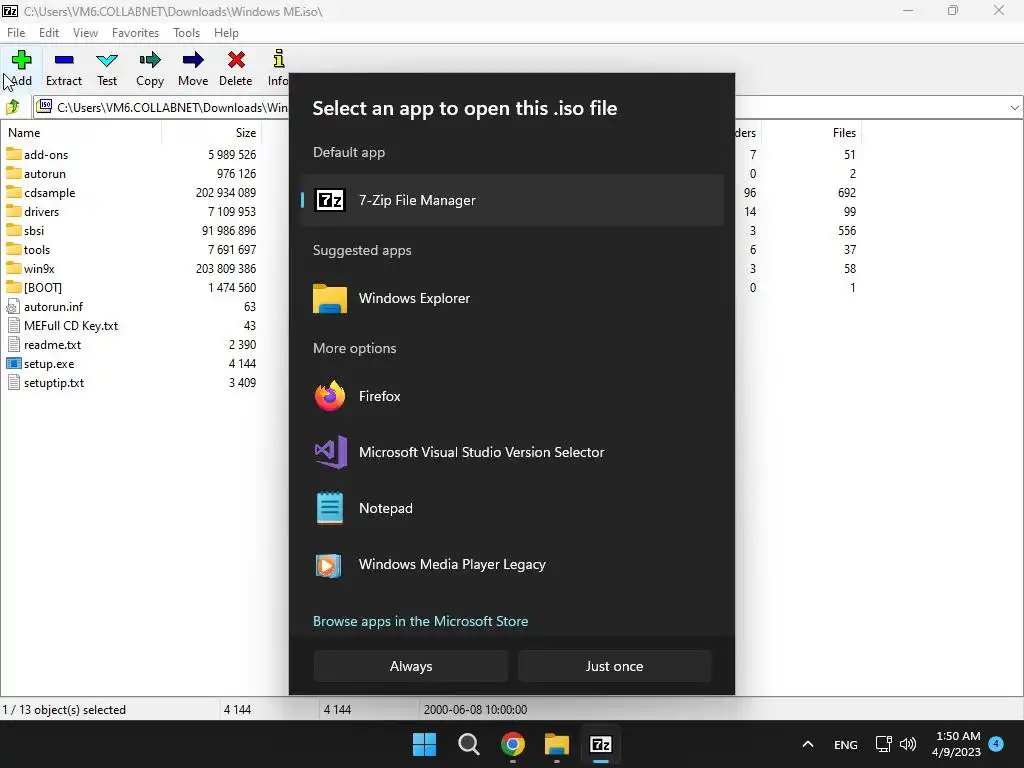Click the green Add toolbar icon
The width and height of the screenshot is (1024, 768).
[x=21, y=59]
